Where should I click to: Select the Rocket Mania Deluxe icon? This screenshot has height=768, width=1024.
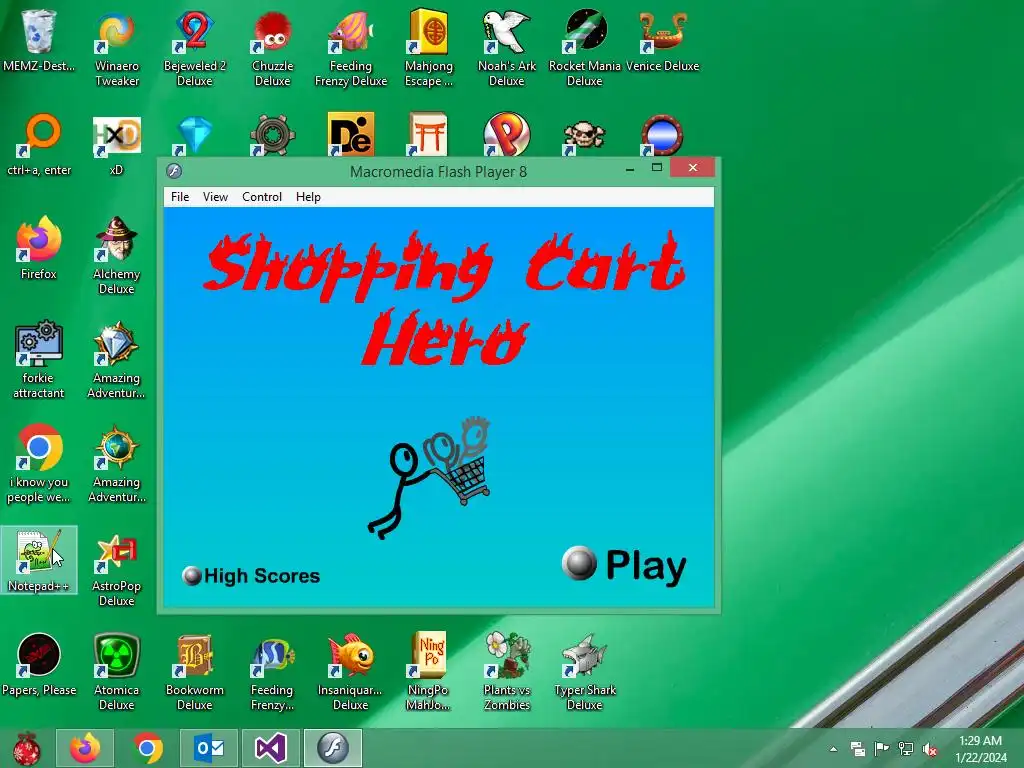click(584, 49)
